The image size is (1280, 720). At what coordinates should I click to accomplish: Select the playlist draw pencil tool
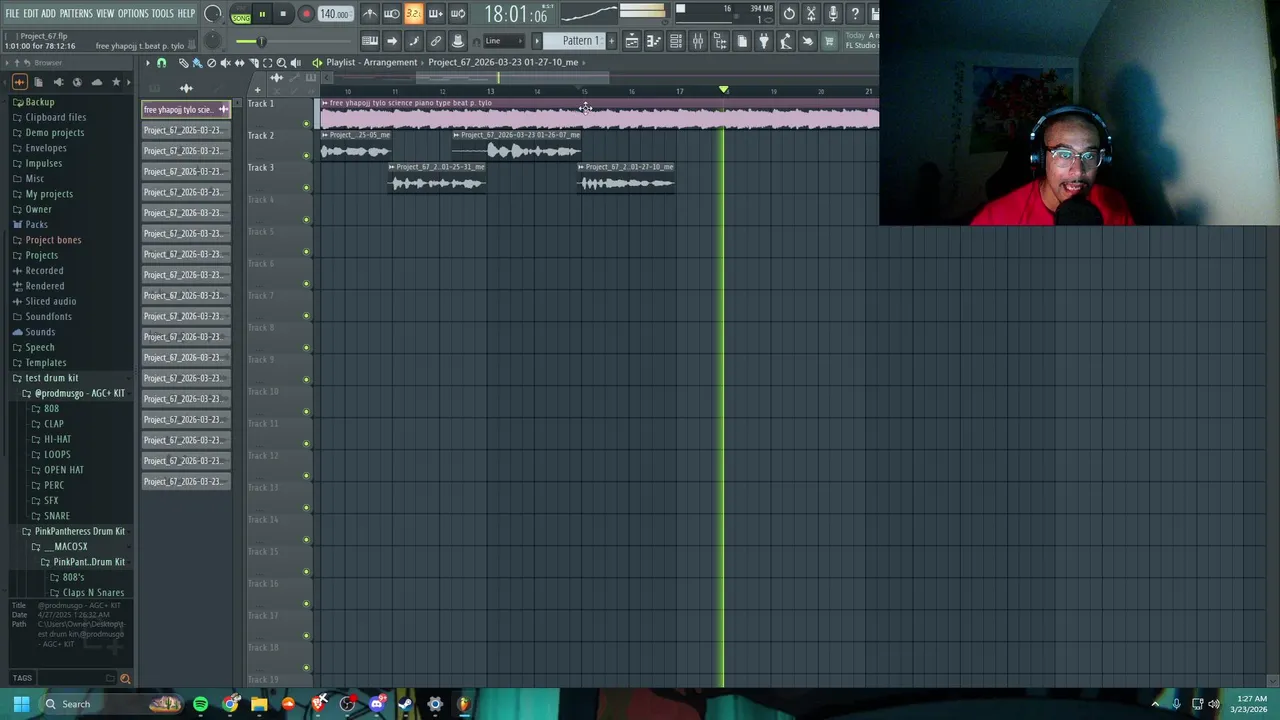[x=183, y=63]
